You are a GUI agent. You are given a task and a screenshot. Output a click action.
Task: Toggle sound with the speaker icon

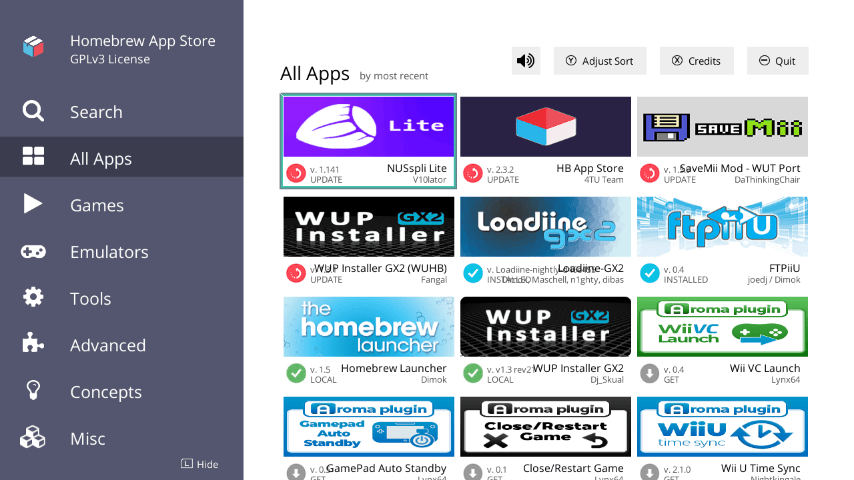(526, 61)
